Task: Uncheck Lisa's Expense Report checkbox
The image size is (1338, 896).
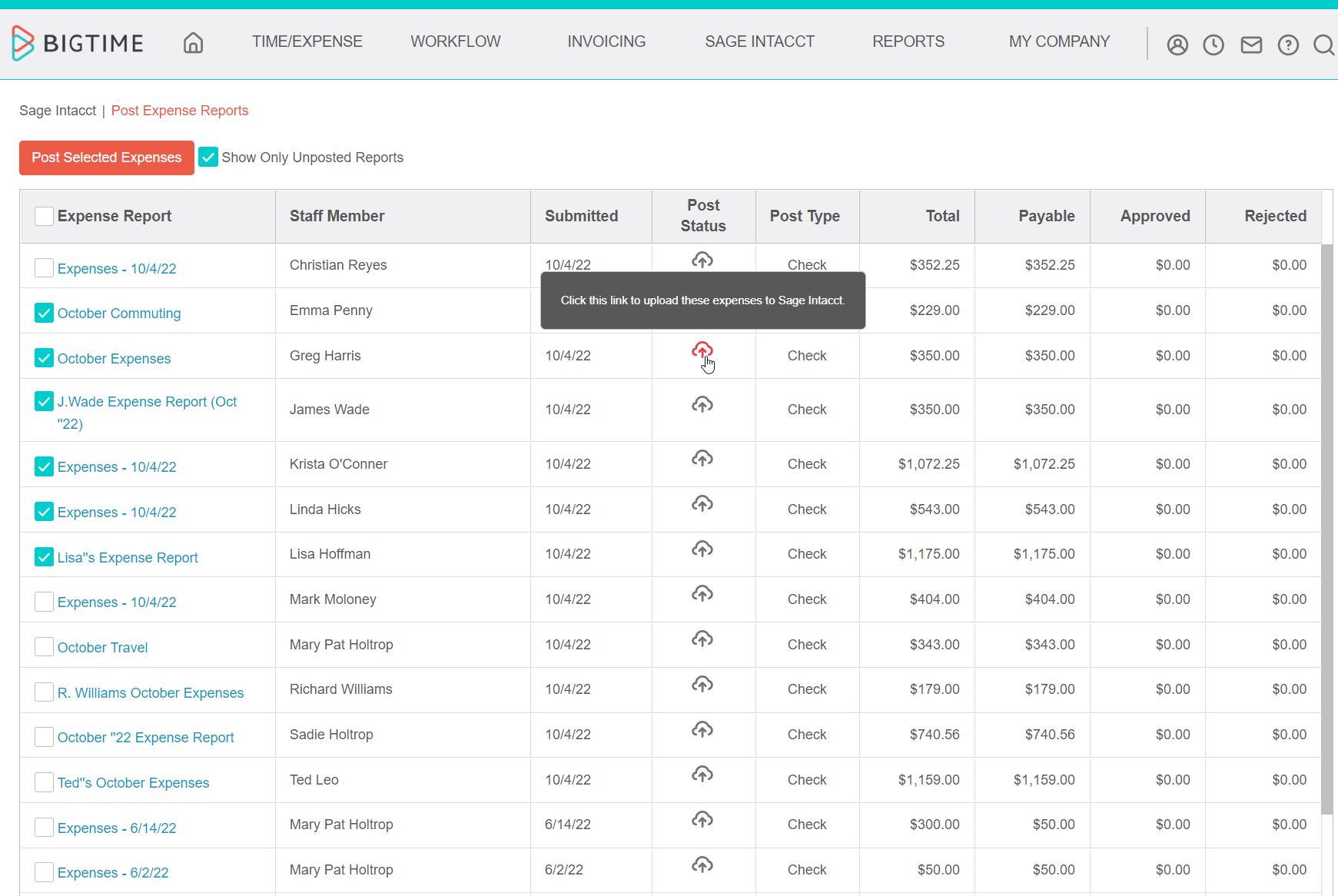Action: (45, 557)
